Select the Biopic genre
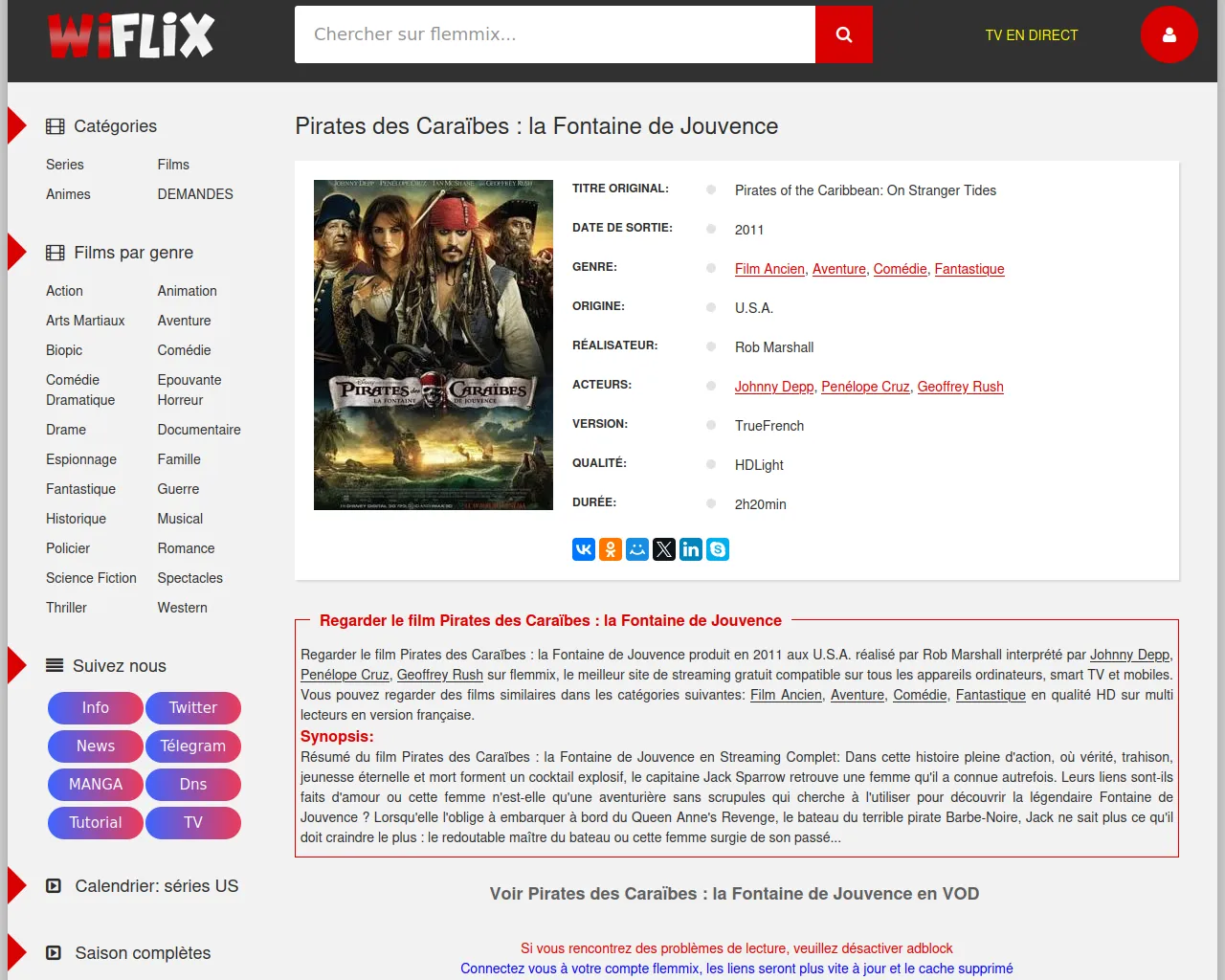The height and width of the screenshot is (980, 1225). pos(64,350)
